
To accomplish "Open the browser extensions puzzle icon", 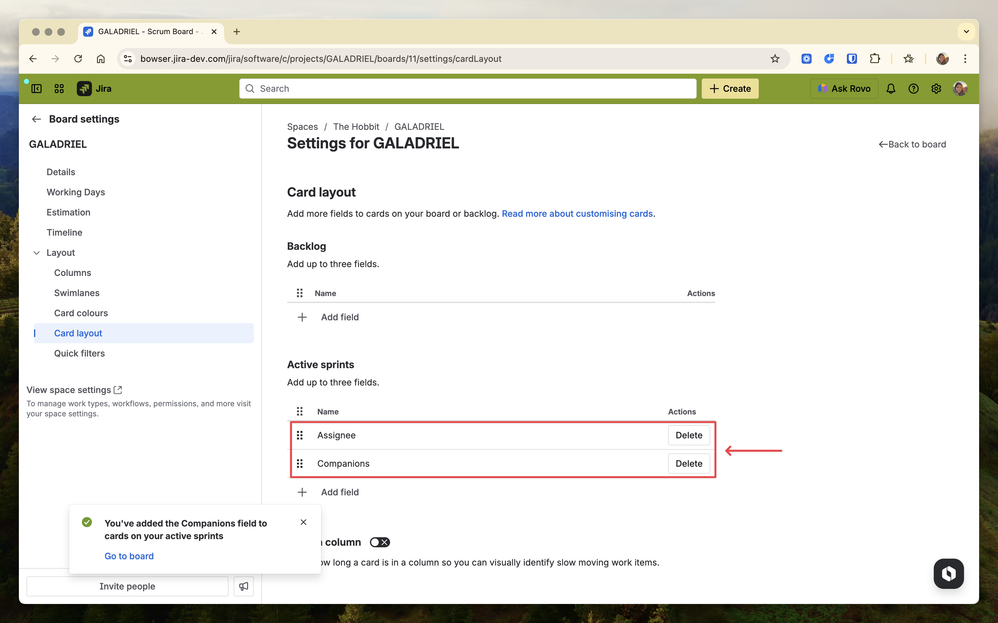I will coord(875,59).
